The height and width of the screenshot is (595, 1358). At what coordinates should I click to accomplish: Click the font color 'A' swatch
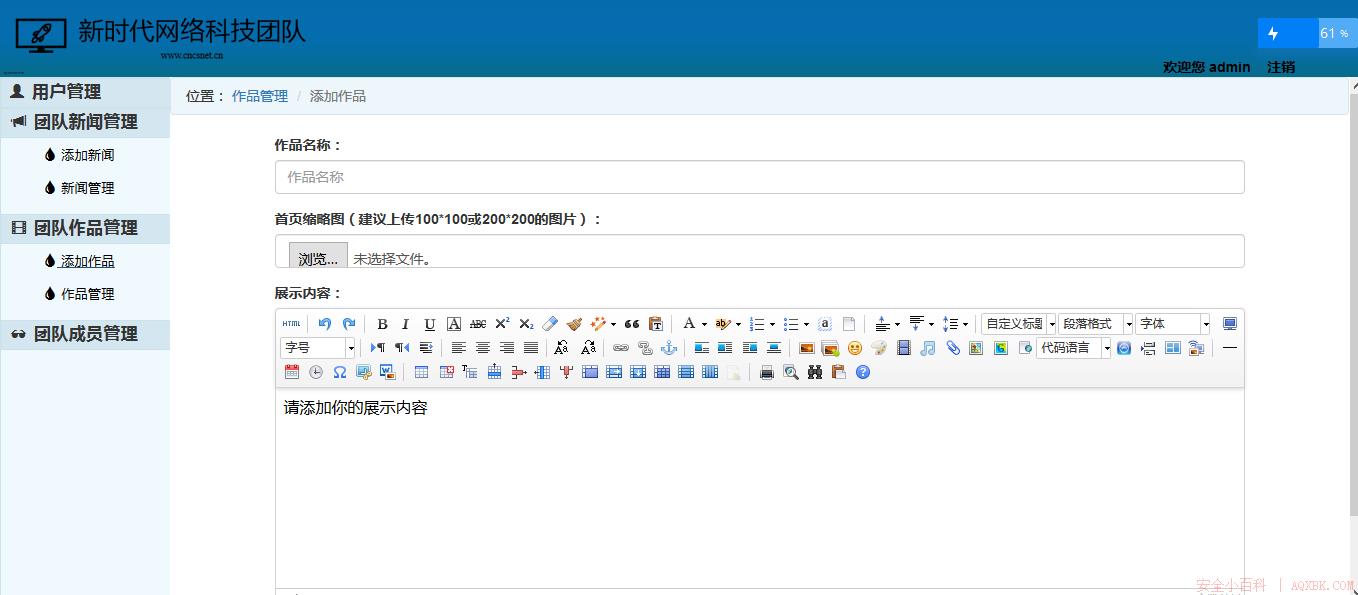tap(689, 324)
